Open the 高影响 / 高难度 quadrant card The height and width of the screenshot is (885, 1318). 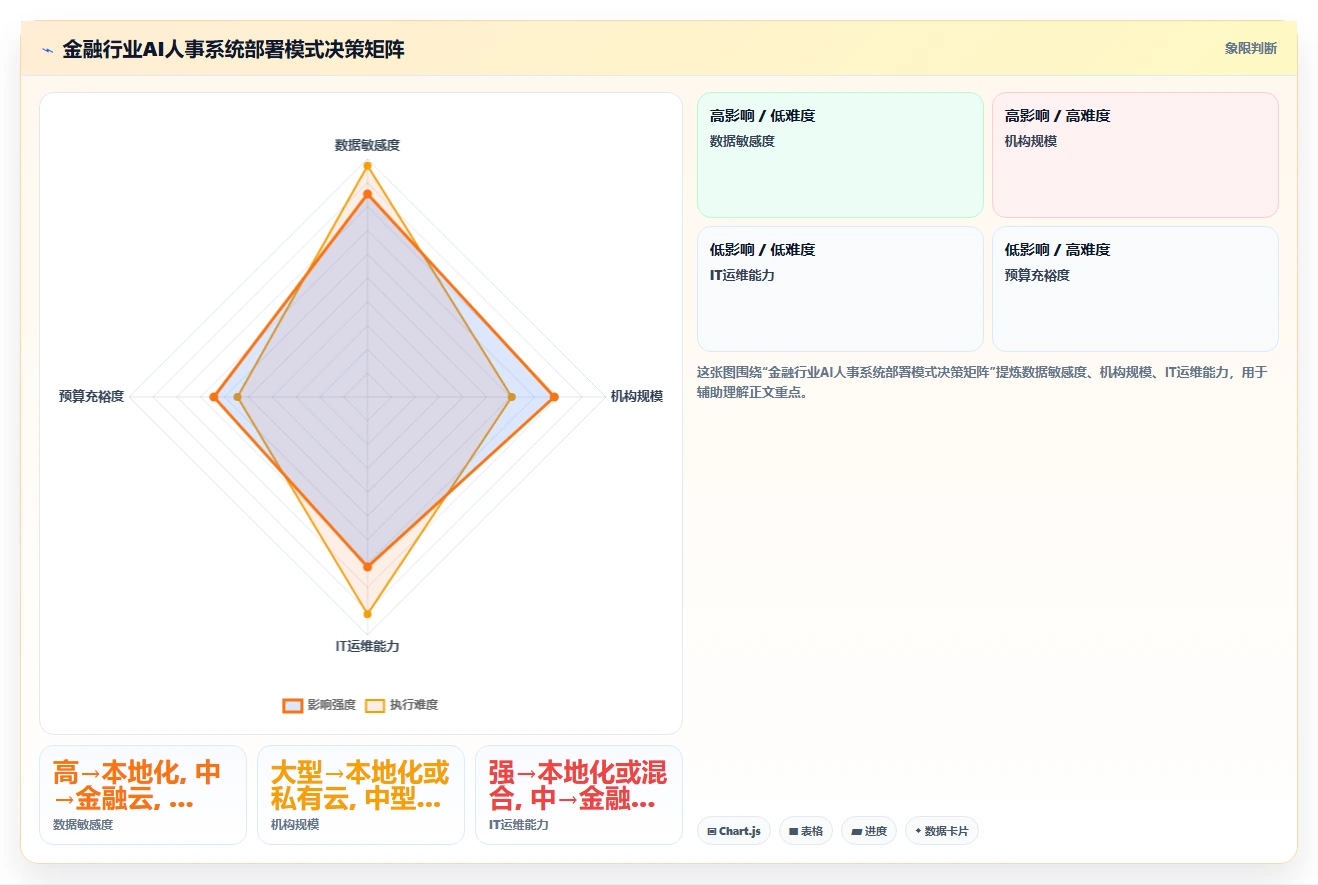point(1135,155)
